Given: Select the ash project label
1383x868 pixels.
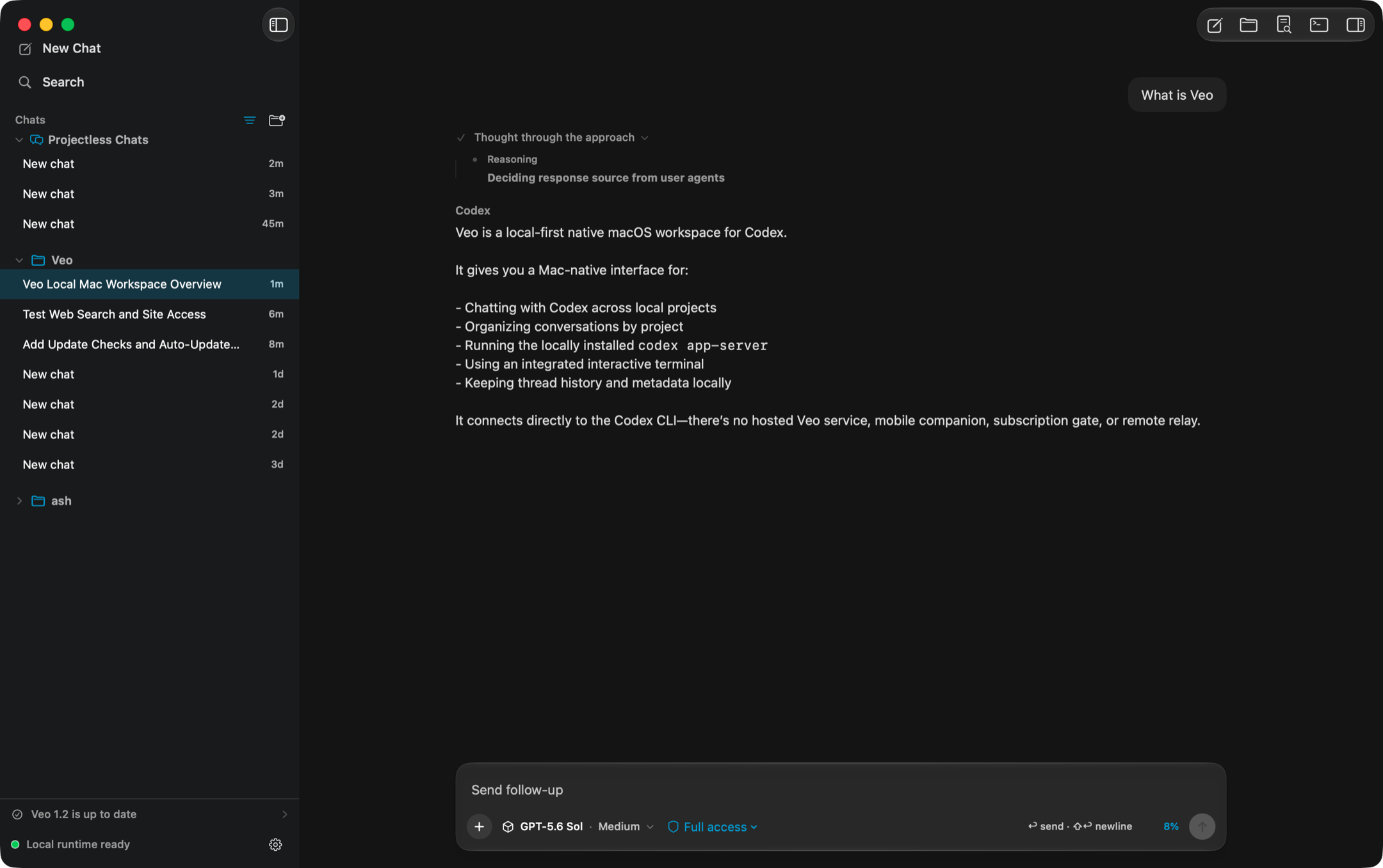Looking at the screenshot, I should [x=61, y=501].
